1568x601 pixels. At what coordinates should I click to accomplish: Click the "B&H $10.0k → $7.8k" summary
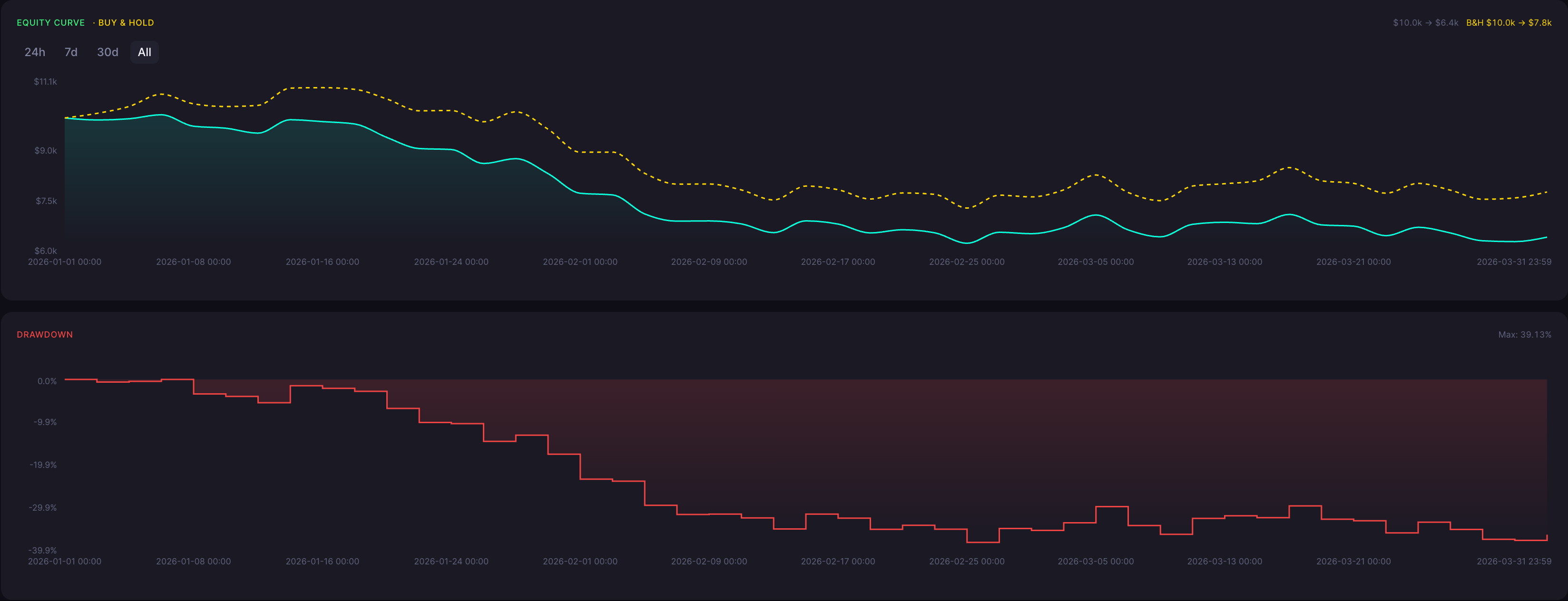pos(1509,22)
